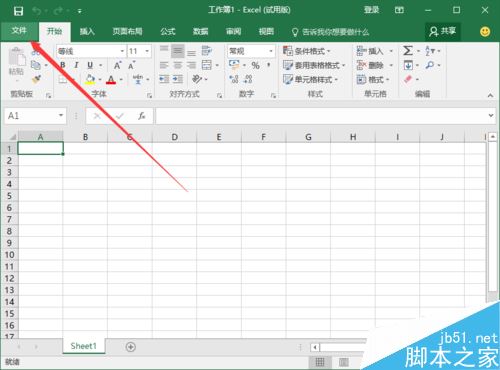This screenshot has height=370, width=500.
Task: Open 条件格式 (Conditional Formatting) menu
Action: point(307,51)
